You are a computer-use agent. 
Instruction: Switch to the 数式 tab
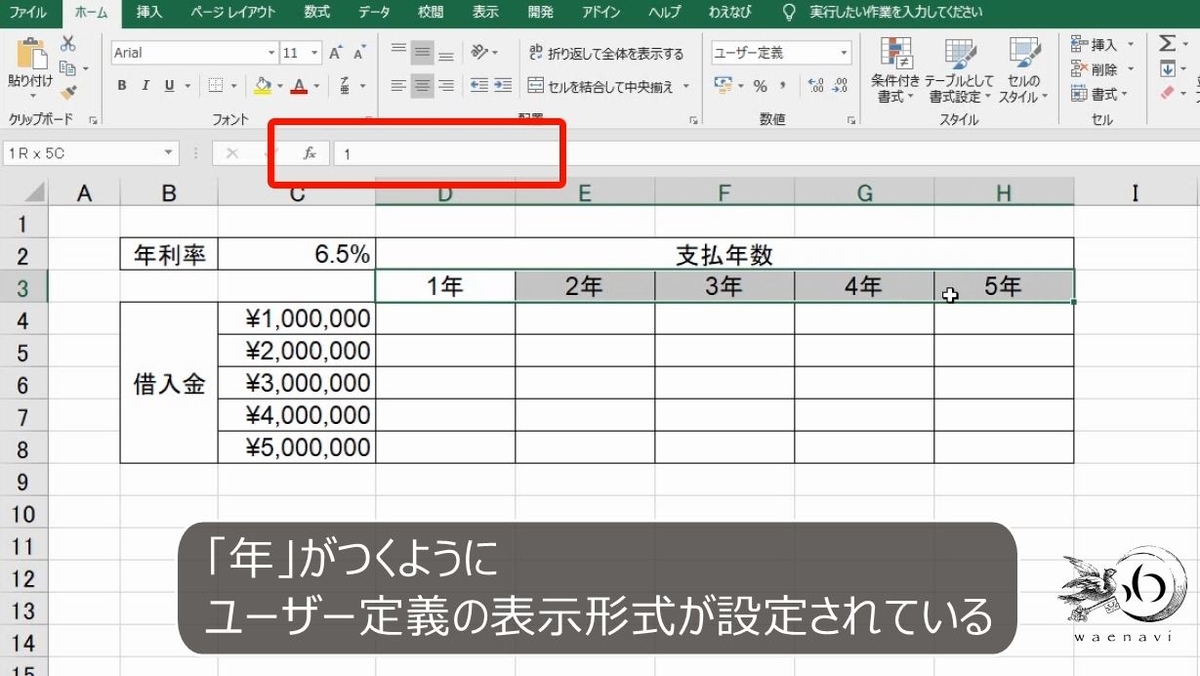(317, 12)
